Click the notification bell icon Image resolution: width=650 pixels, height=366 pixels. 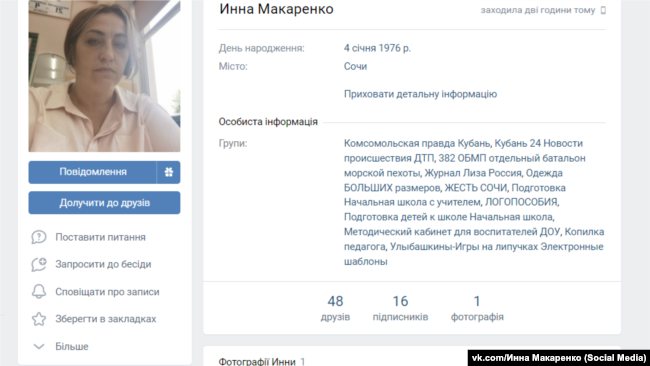point(39,292)
